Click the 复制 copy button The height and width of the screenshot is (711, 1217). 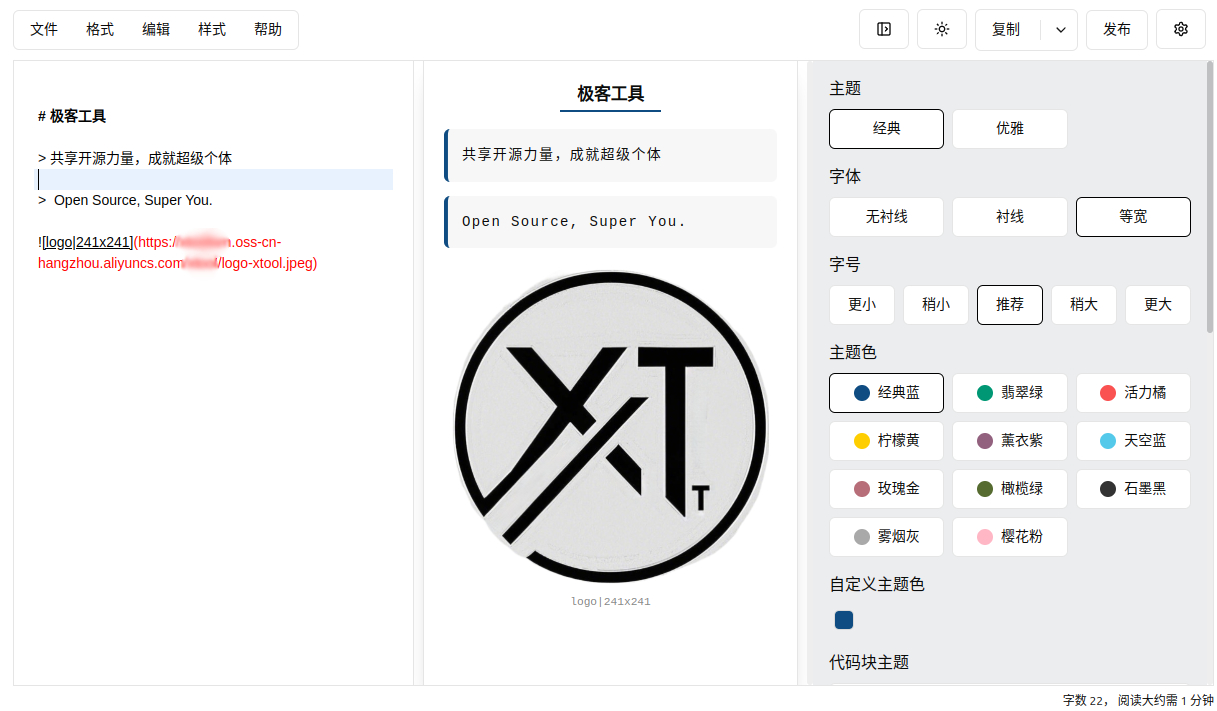tap(1007, 30)
